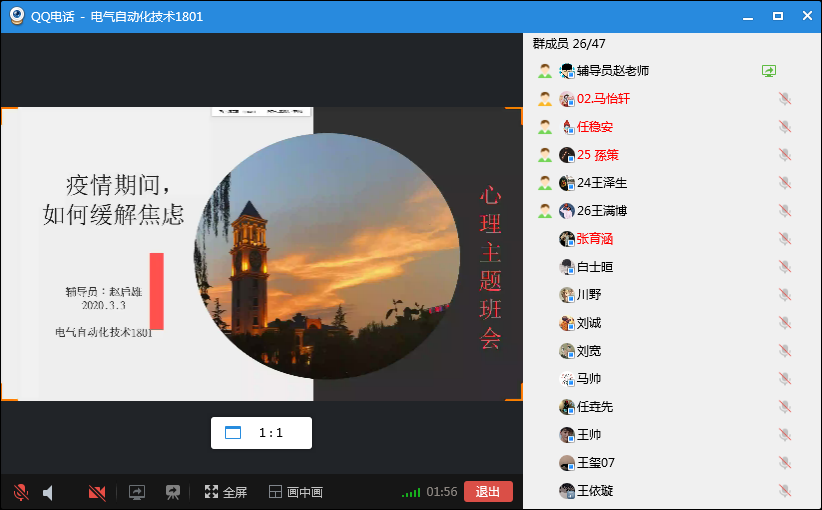Image resolution: width=822 pixels, height=510 pixels.
Task: Click muted mic icon for 25 孫策
Action: [x=785, y=155]
